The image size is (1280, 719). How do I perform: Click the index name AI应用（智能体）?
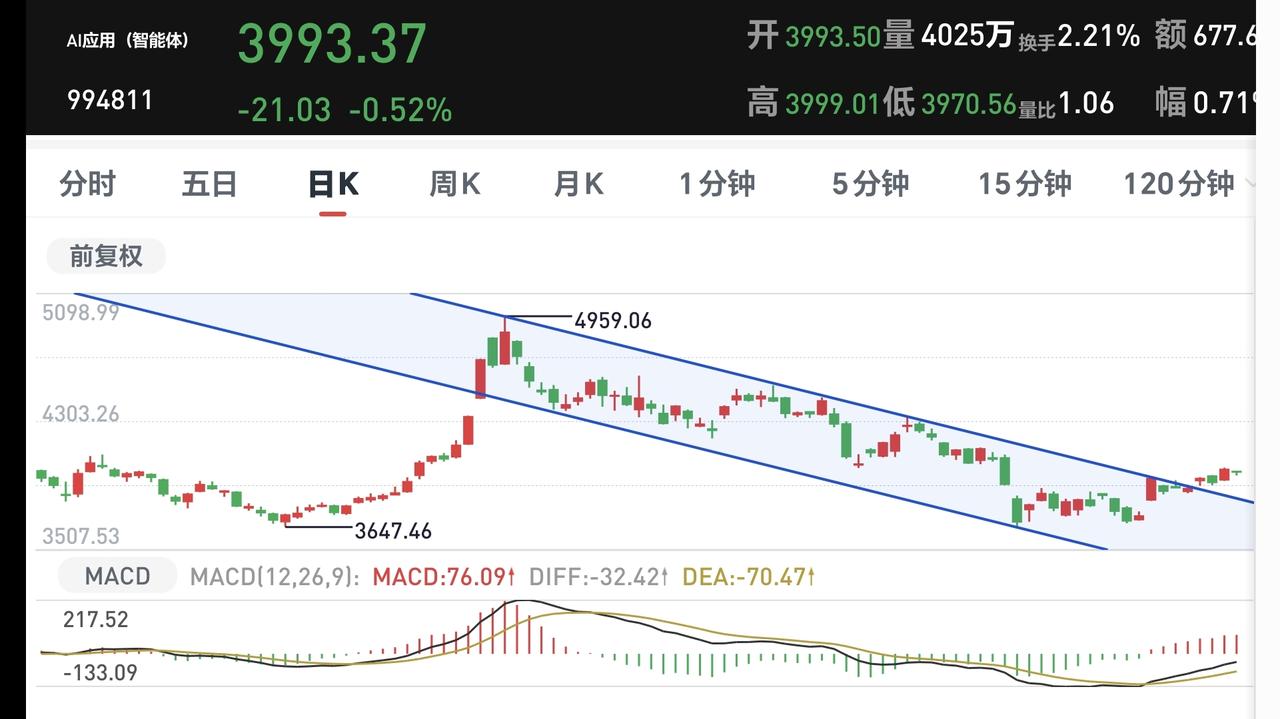coord(127,41)
